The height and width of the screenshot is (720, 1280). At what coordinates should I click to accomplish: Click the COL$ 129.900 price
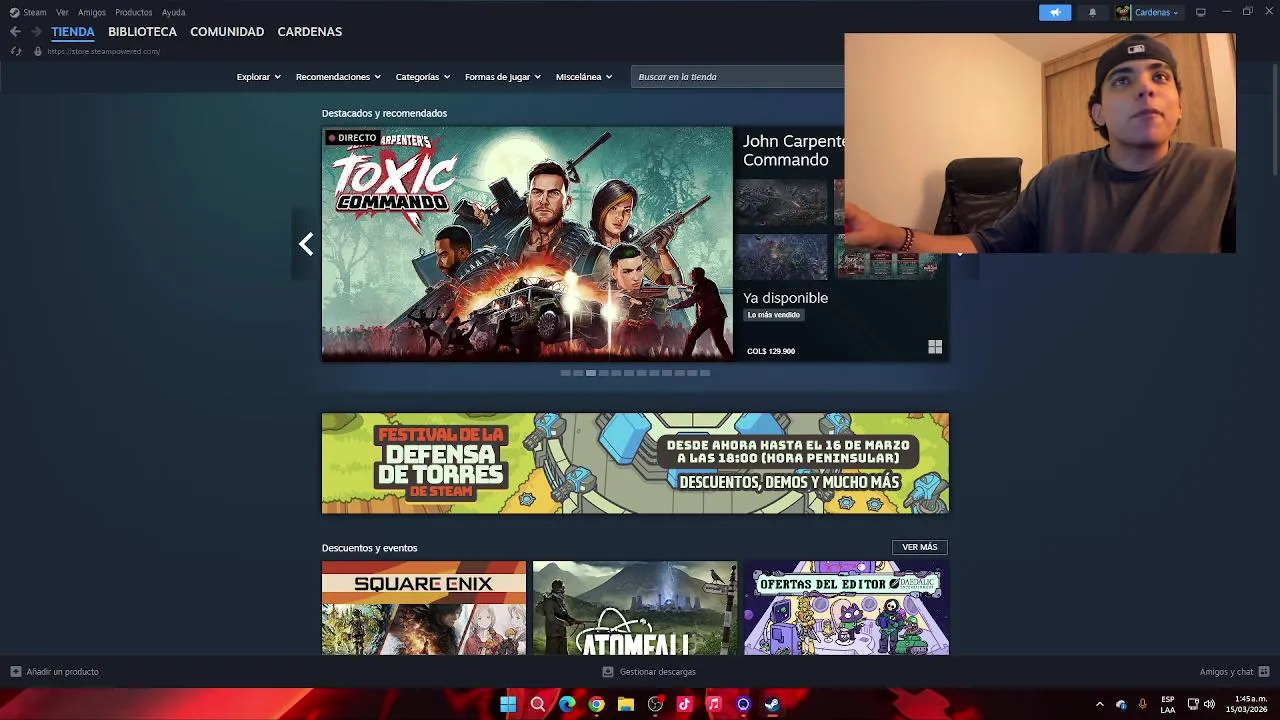click(x=771, y=351)
